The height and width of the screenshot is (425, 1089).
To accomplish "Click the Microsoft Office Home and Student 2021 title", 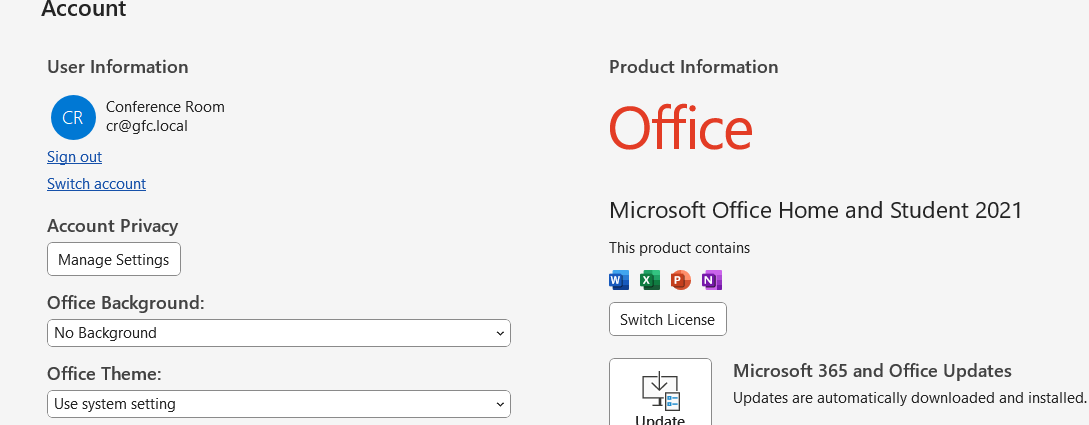I will point(815,210).
